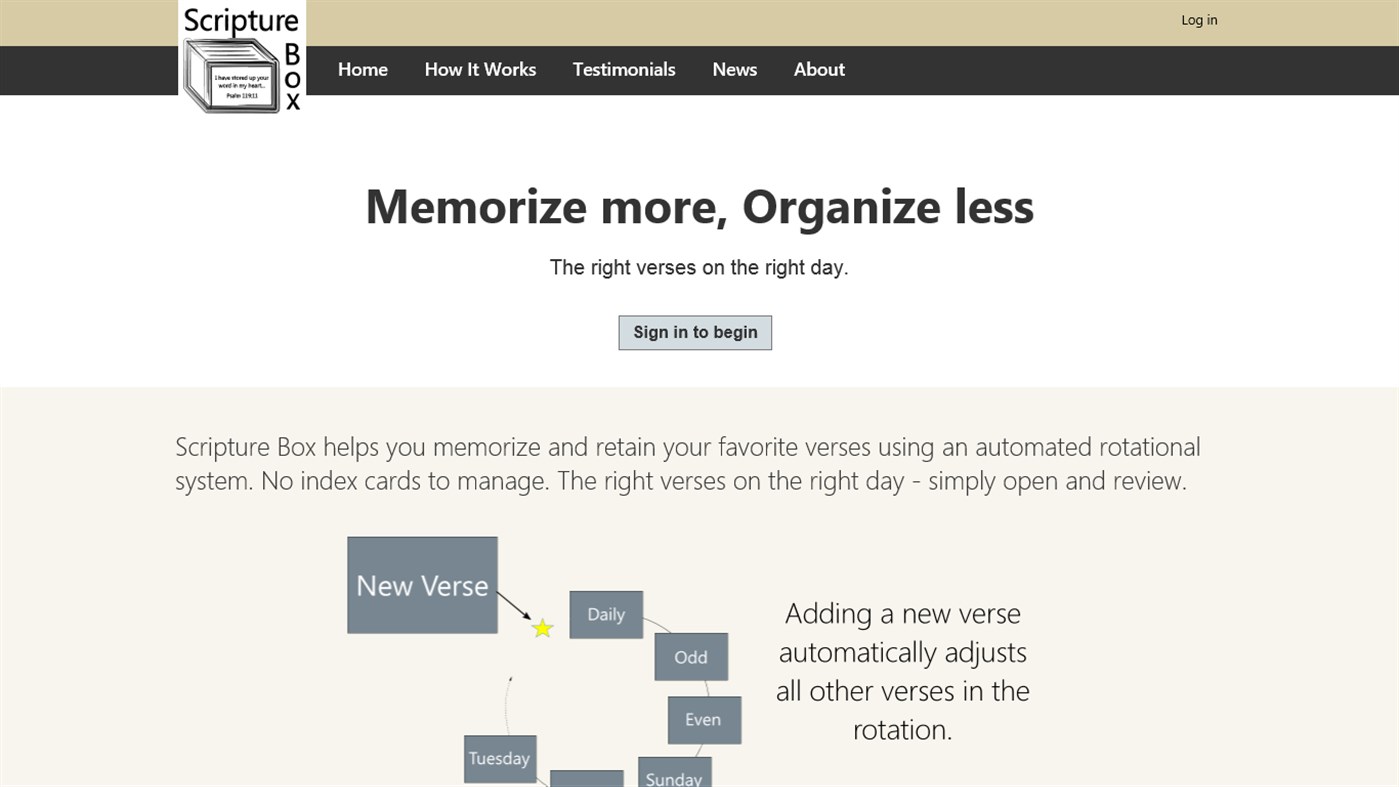Open the About page

[819, 70]
